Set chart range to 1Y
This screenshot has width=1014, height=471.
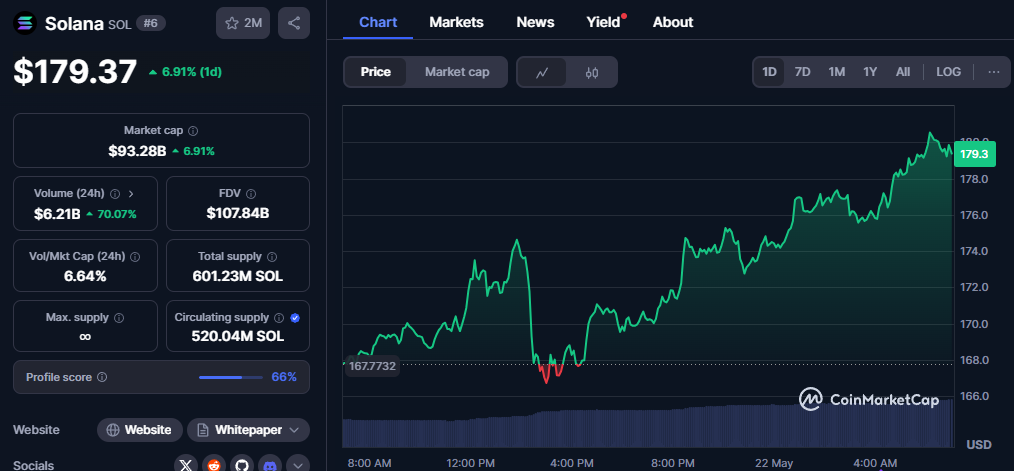pyautogui.click(x=870, y=72)
